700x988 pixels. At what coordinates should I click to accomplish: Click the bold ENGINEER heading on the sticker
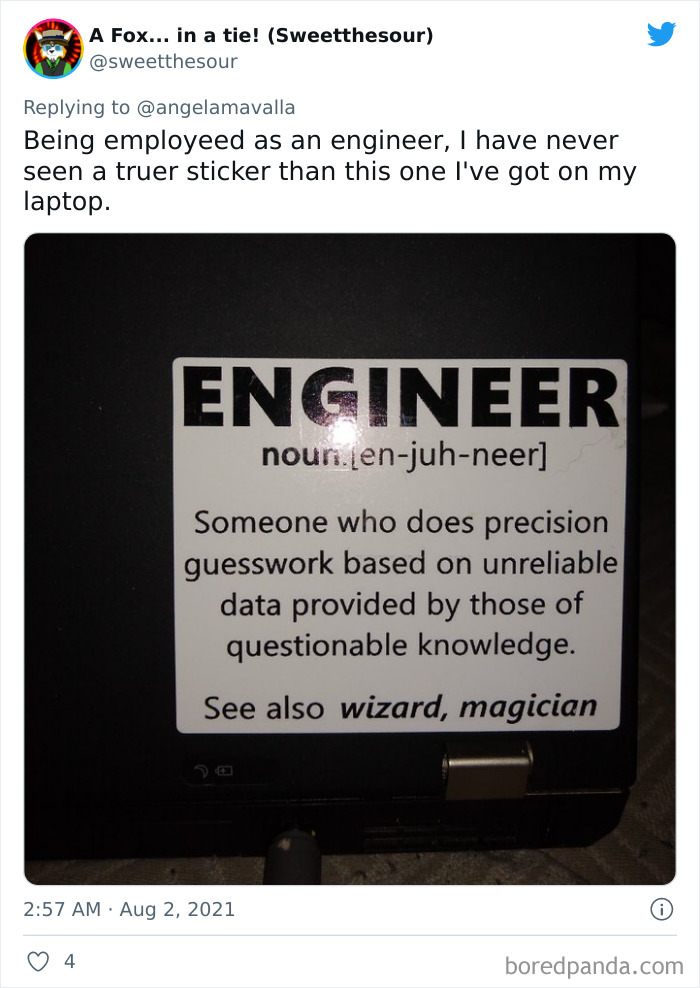coord(401,397)
